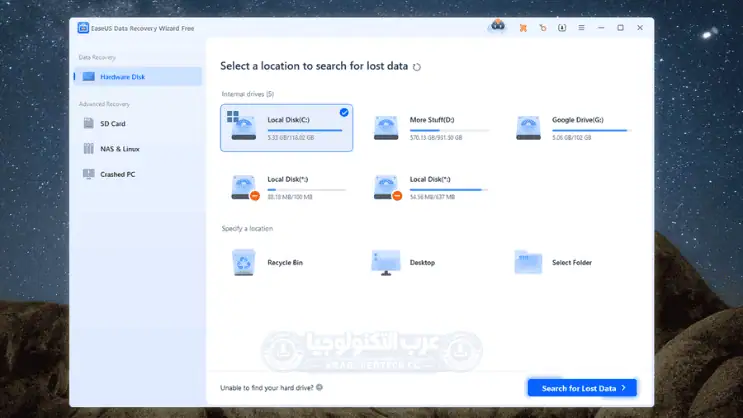Click the Crashed PC monitor icon
Viewport: 743px width, 418px height.
(89, 174)
